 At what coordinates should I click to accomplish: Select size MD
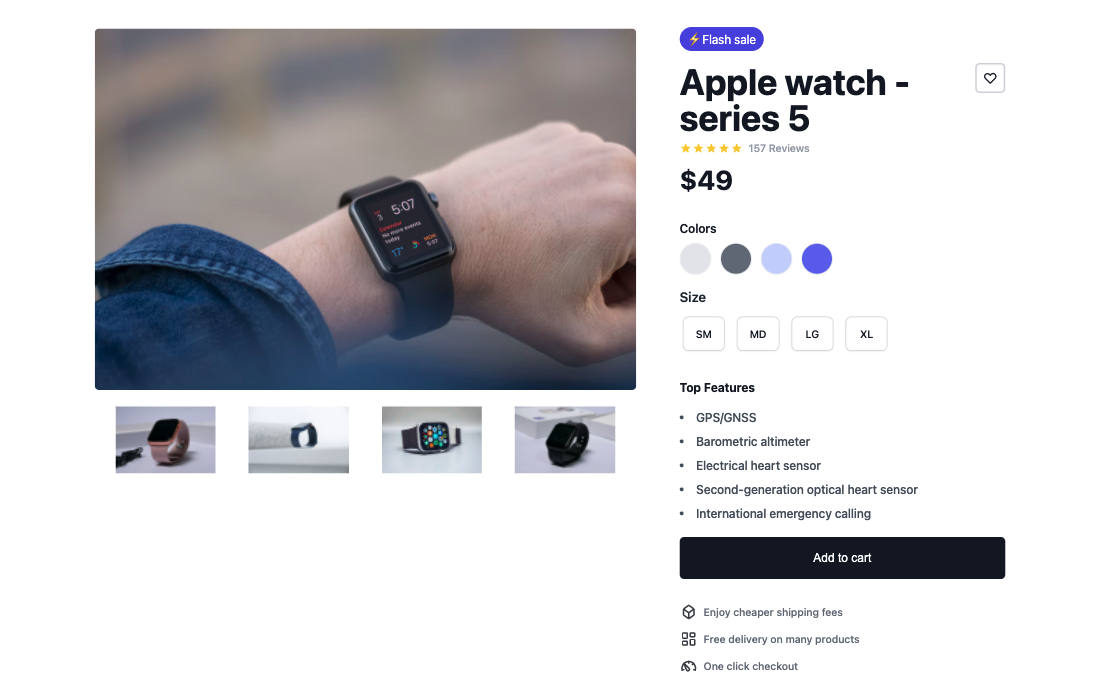(x=758, y=334)
